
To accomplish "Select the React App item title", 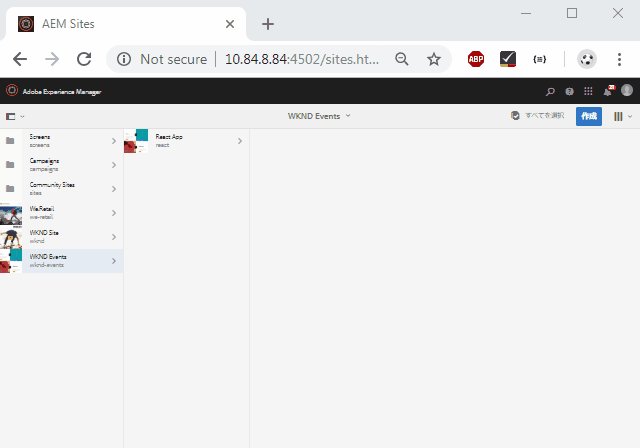I will pyautogui.click(x=169, y=137).
